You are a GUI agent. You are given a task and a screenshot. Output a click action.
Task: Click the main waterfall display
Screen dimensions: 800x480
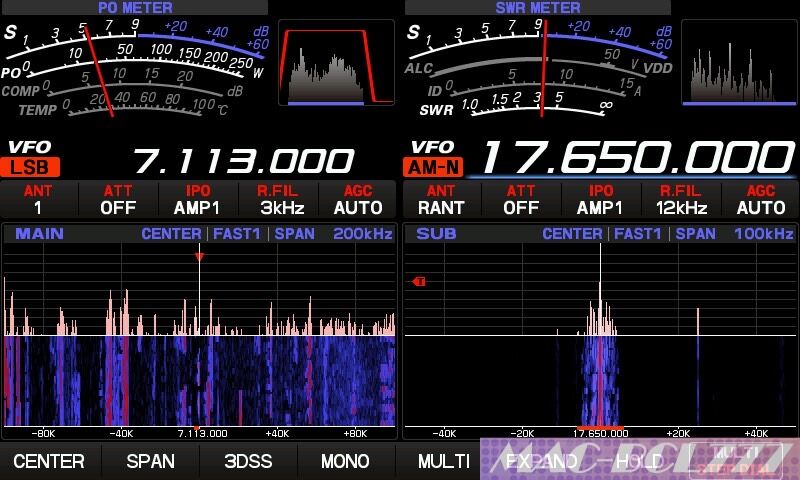[199, 381]
